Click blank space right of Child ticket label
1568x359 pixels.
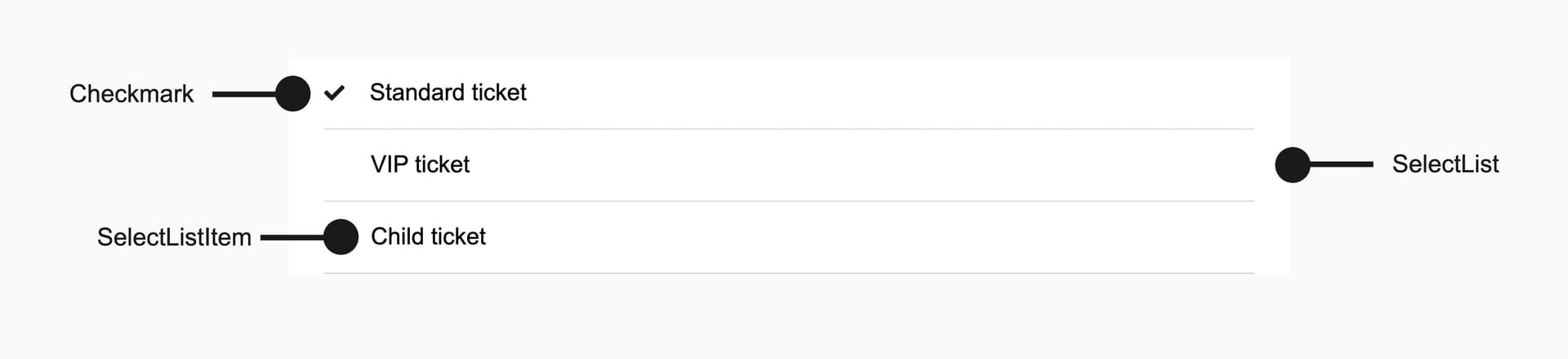(817, 237)
